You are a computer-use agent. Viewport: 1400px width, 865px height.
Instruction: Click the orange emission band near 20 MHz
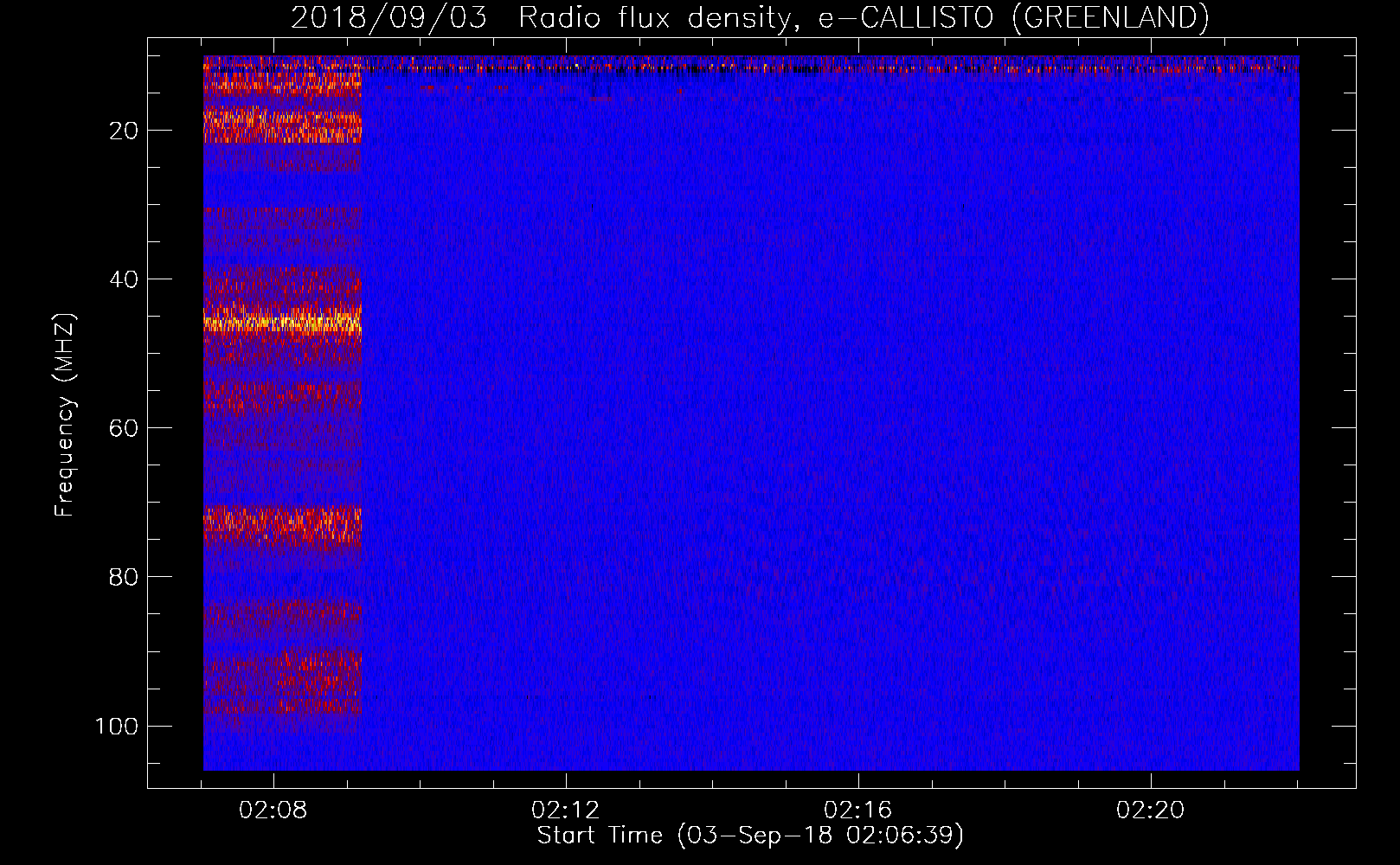point(282,125)
